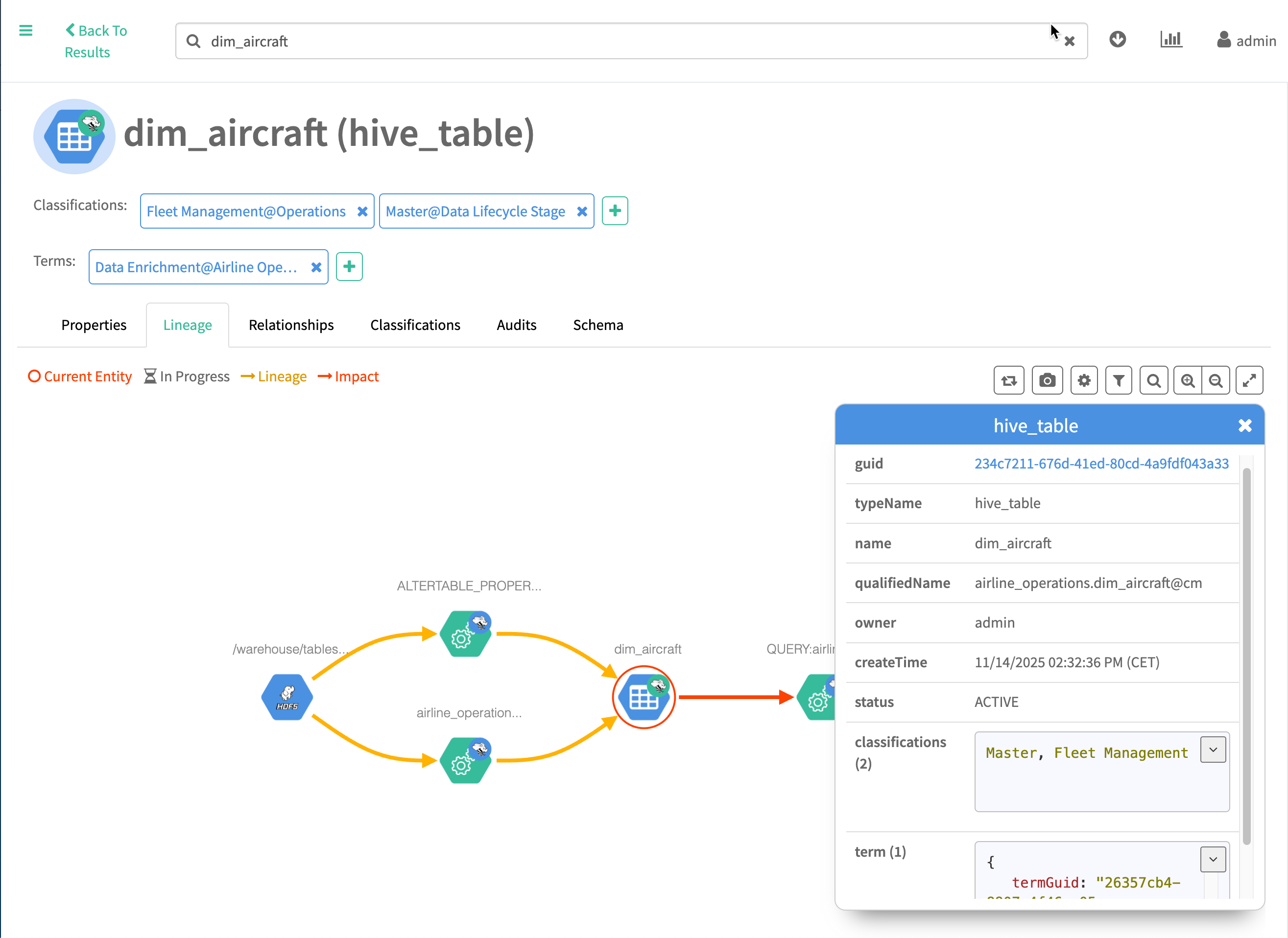The image size is (1288, 938).
Task: Zoom in on the lineage graph
Action: pos(1188,380)
